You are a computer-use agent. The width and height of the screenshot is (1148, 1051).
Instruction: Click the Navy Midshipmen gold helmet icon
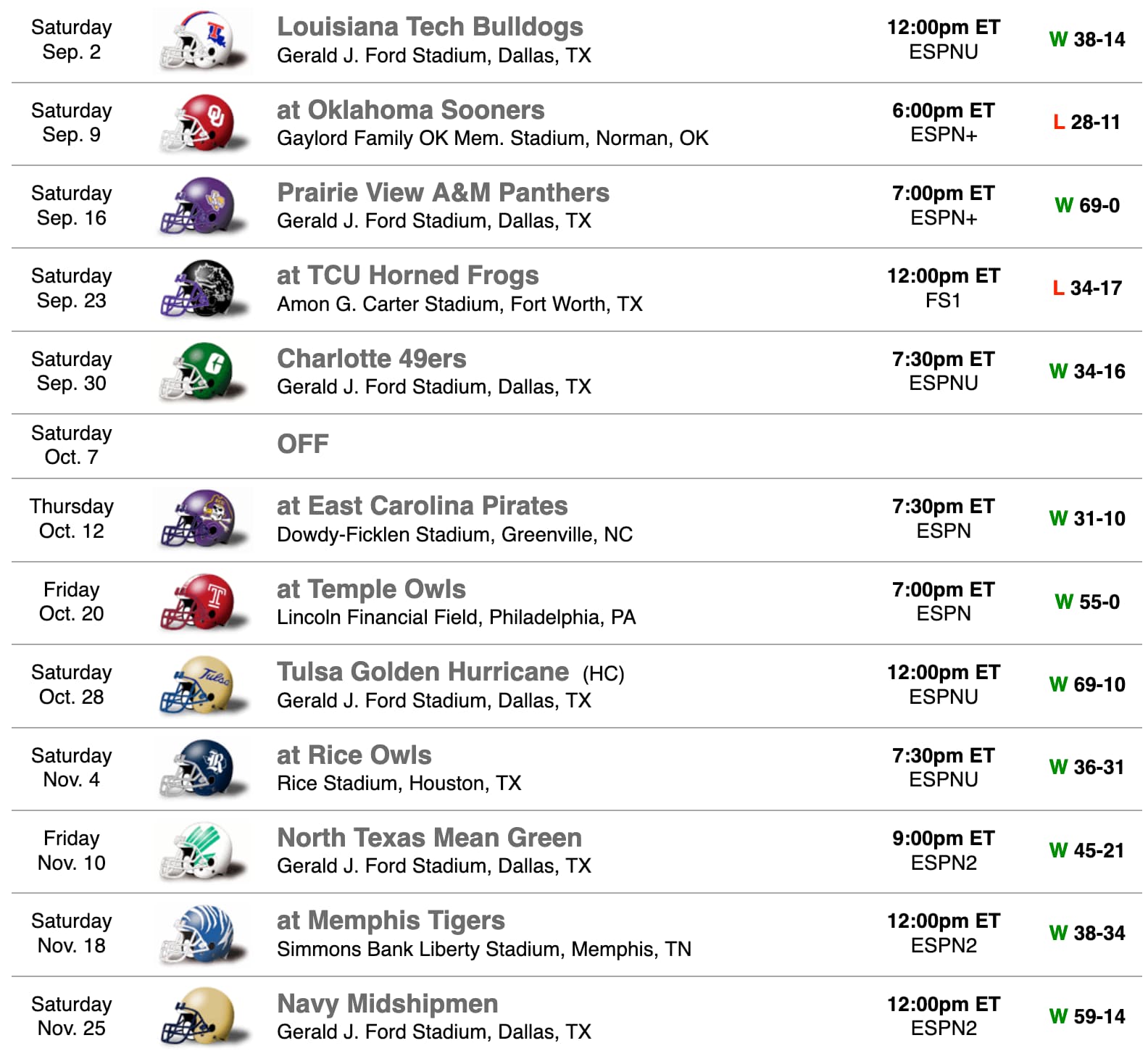coord(202,1016)
